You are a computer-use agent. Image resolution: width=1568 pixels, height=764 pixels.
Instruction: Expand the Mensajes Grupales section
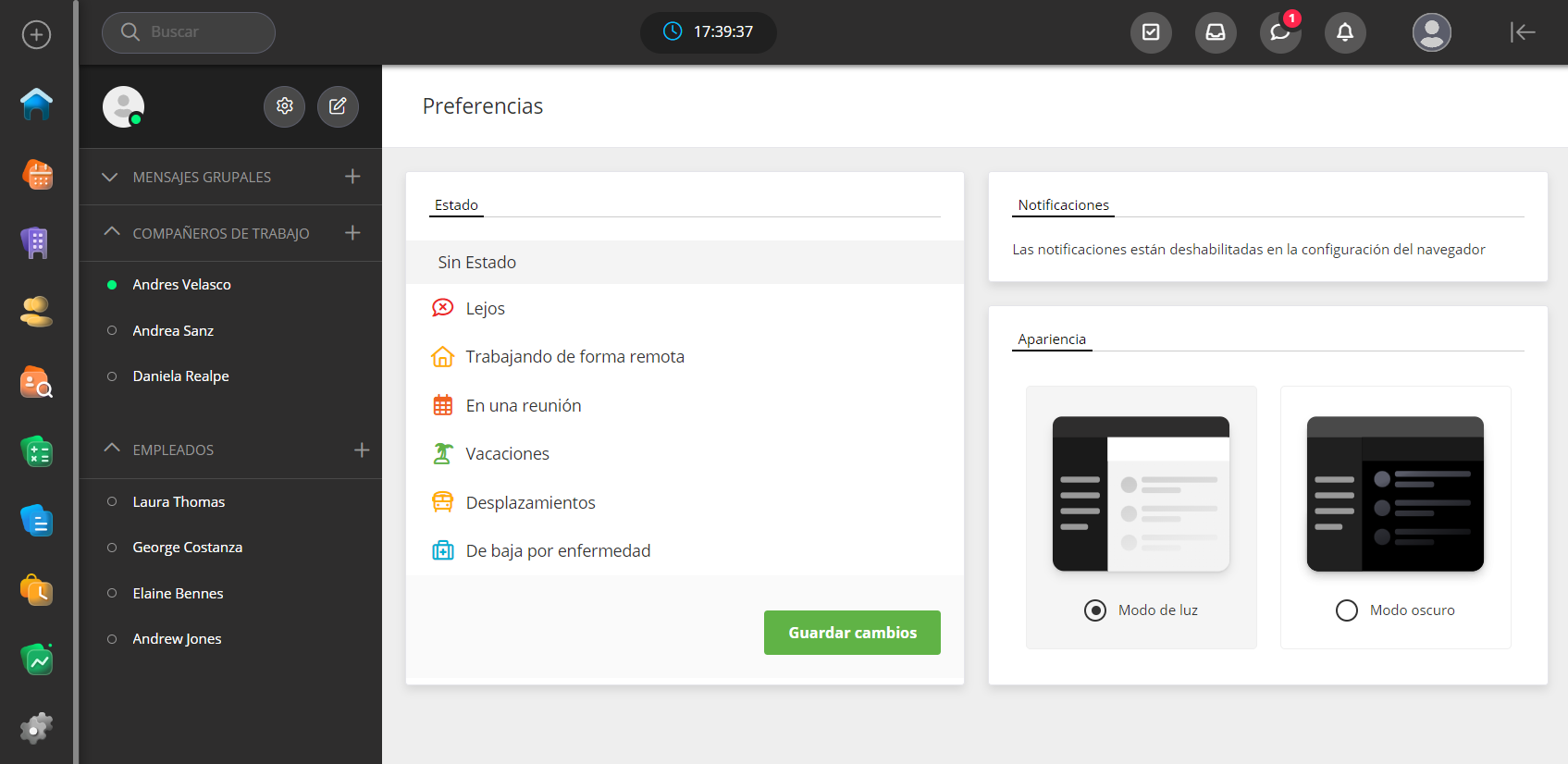(x=110, y=177)
